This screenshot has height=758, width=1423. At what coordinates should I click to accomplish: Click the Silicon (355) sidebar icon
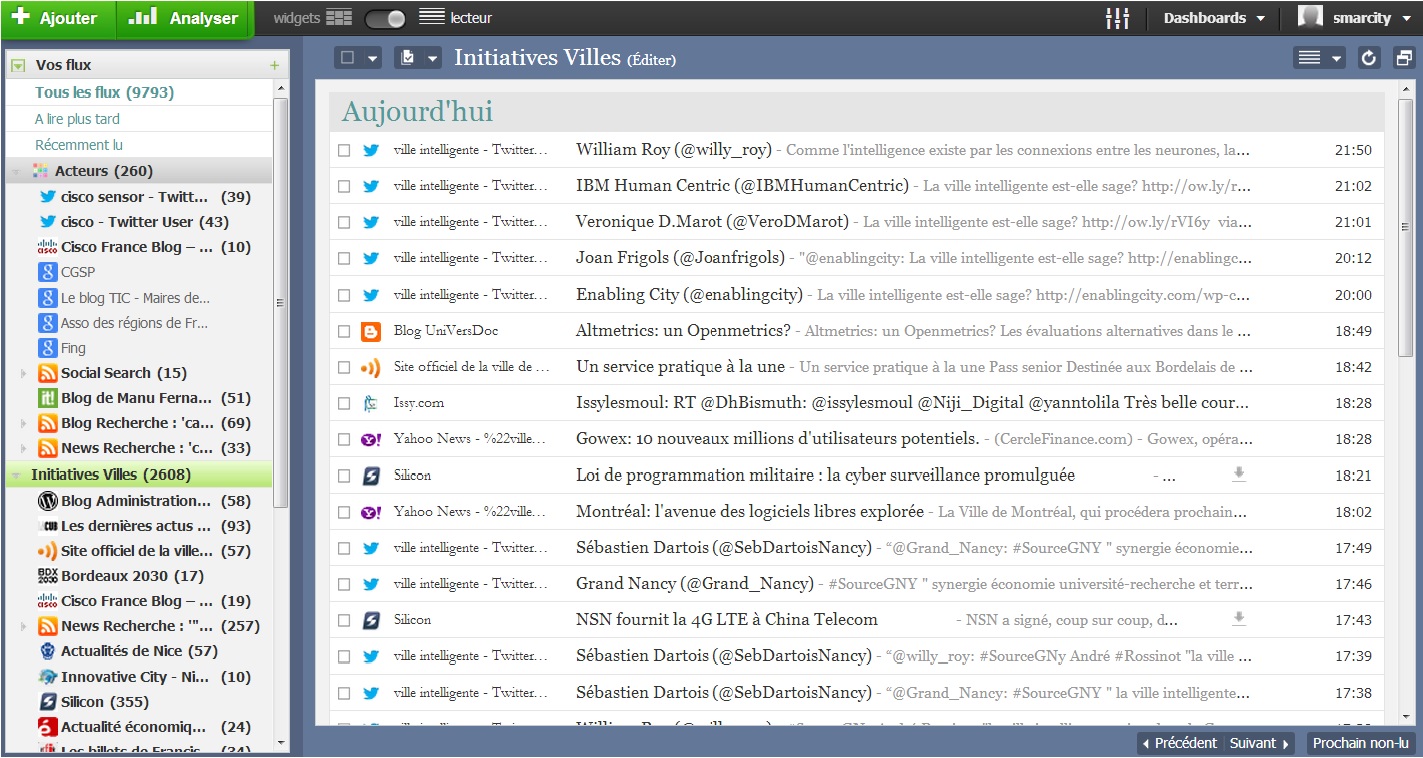click(x=47, y=702)
